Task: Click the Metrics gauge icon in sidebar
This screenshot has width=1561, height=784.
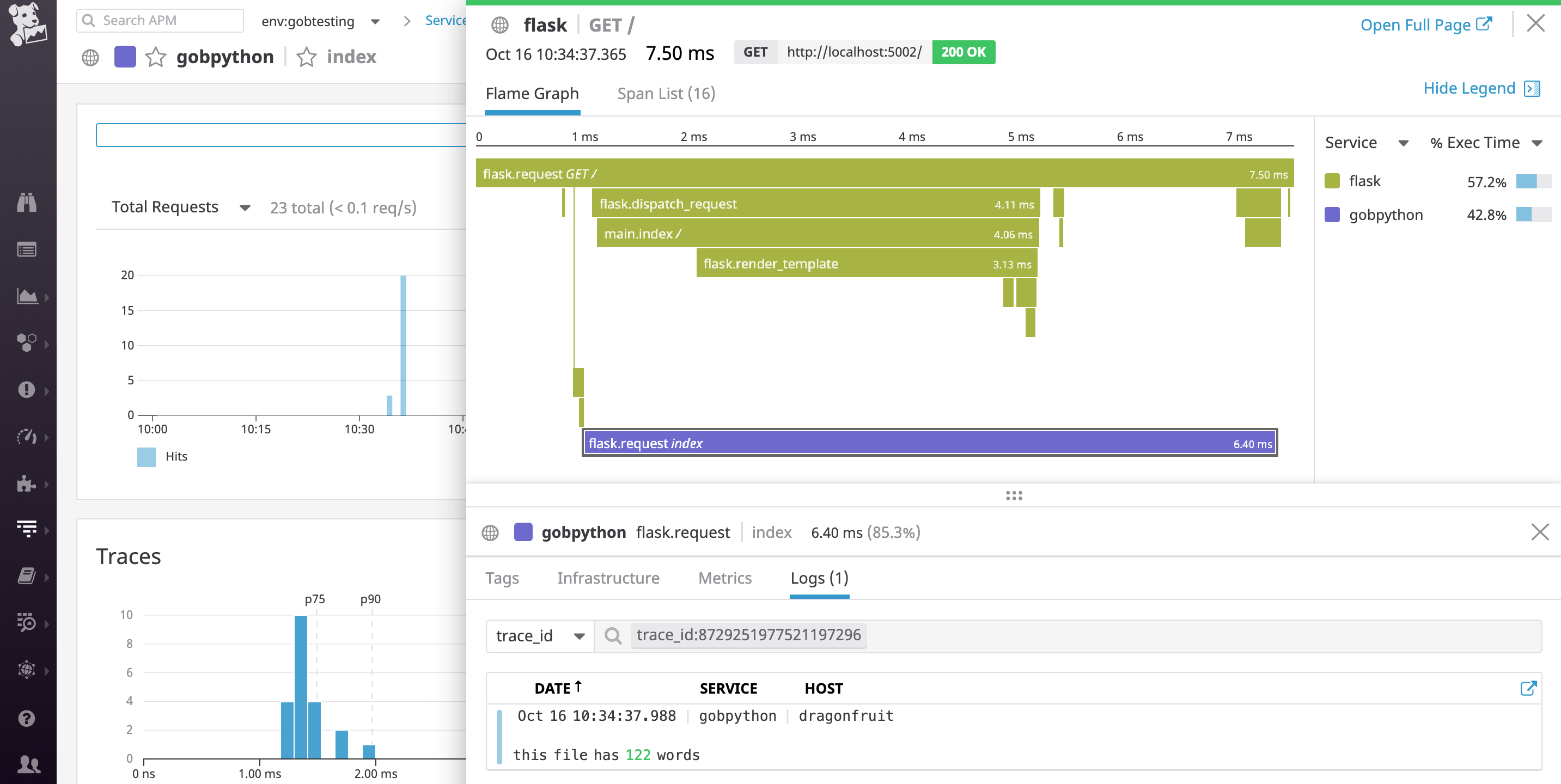Action: (x=27, y=437)
